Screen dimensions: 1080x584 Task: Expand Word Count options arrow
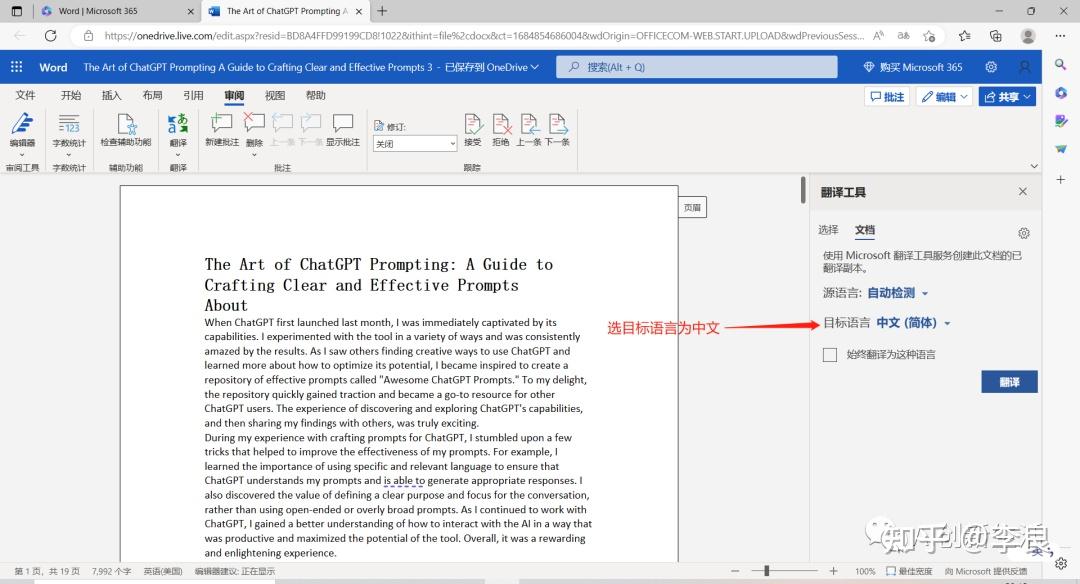coord(69,155)
